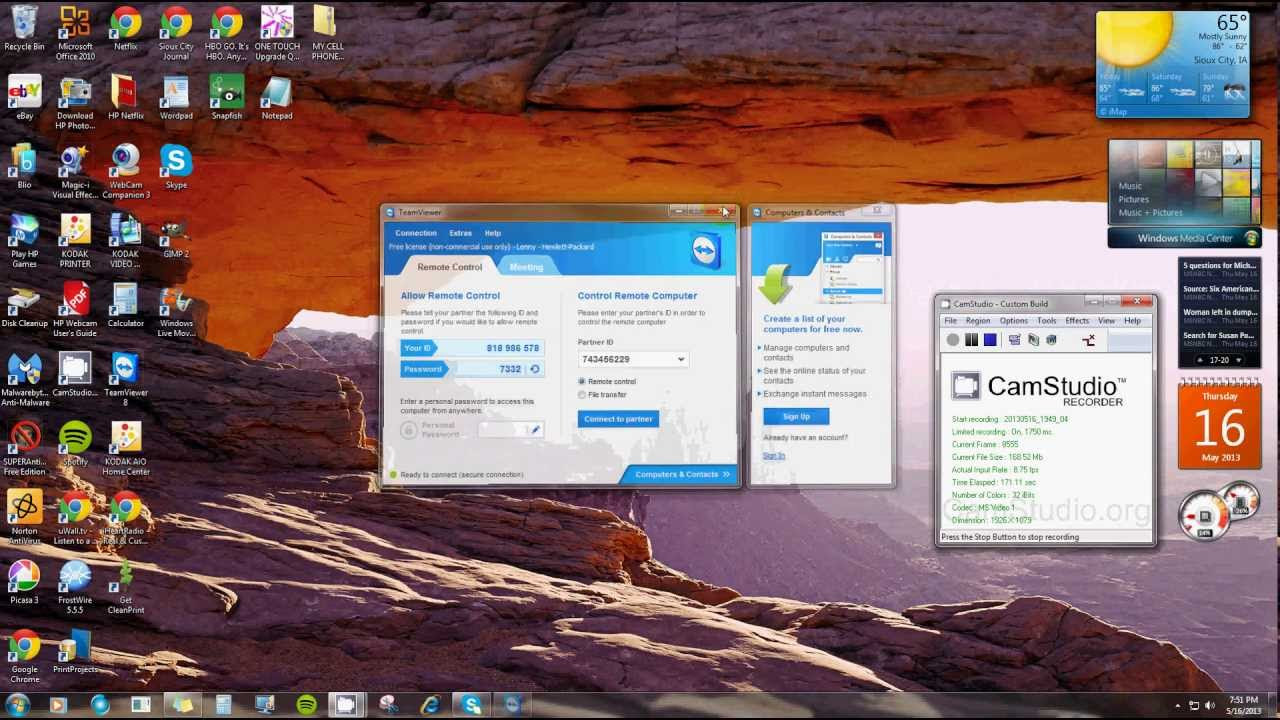Click the Windows Start button

point(18,705)
